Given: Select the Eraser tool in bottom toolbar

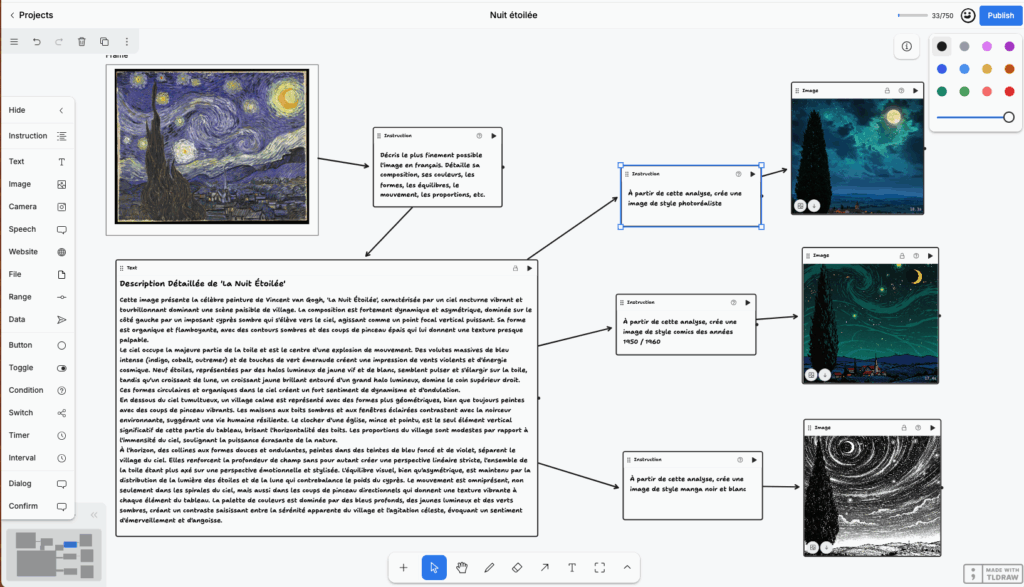Looking at the screenshot, I should pyautogui.click(x=517, y=567).
